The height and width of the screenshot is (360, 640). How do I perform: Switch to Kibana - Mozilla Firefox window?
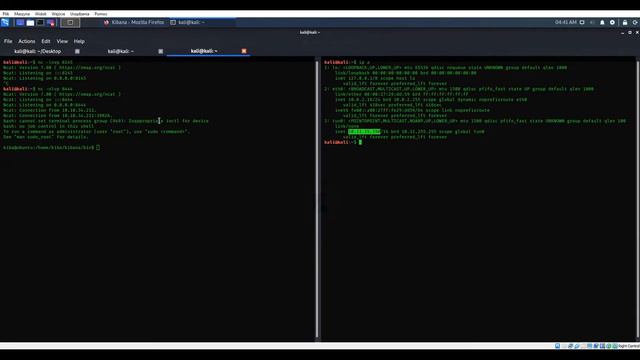(x=134, y=22)
